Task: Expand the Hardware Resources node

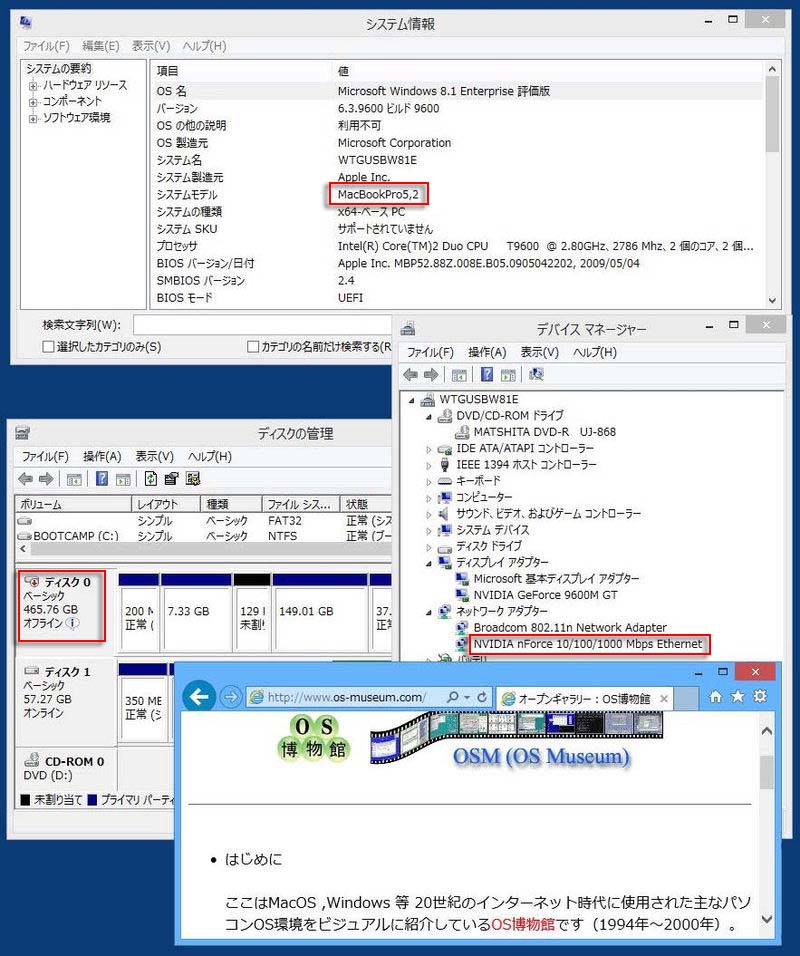Action: (33, 86)
